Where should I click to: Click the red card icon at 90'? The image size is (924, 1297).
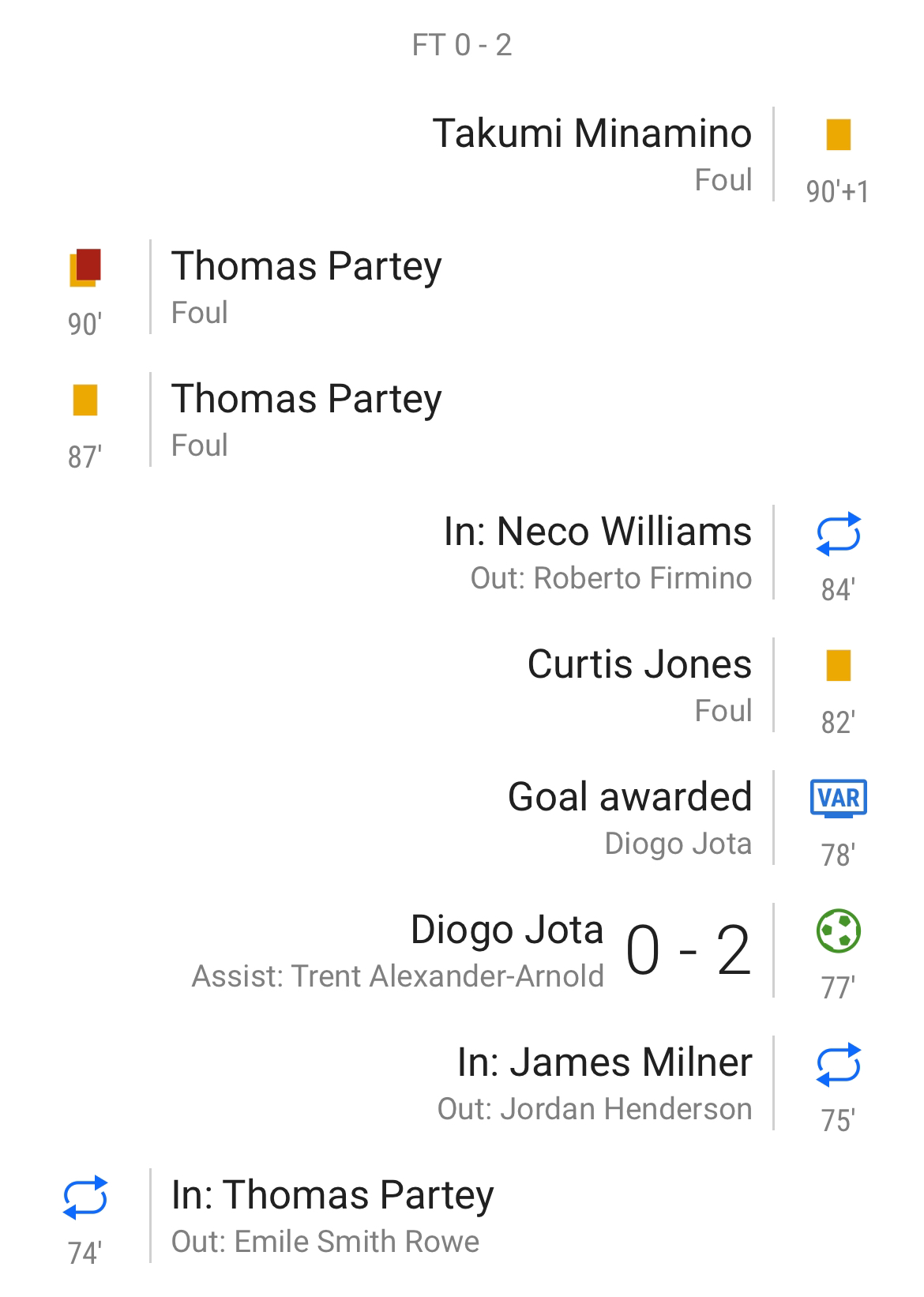[85, 267]
